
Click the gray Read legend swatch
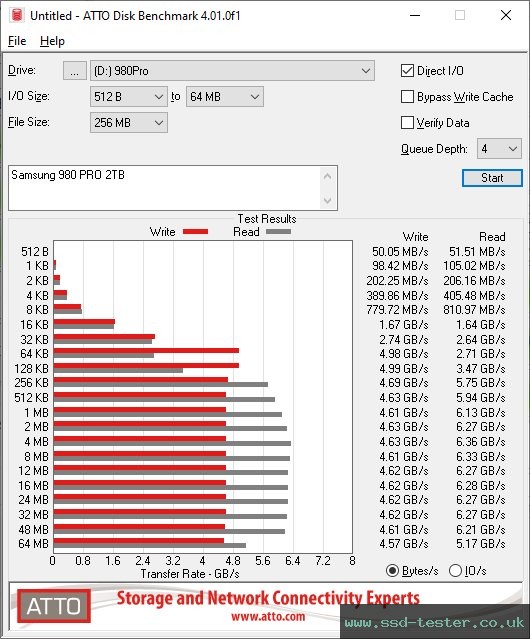(x=278, y=231)
